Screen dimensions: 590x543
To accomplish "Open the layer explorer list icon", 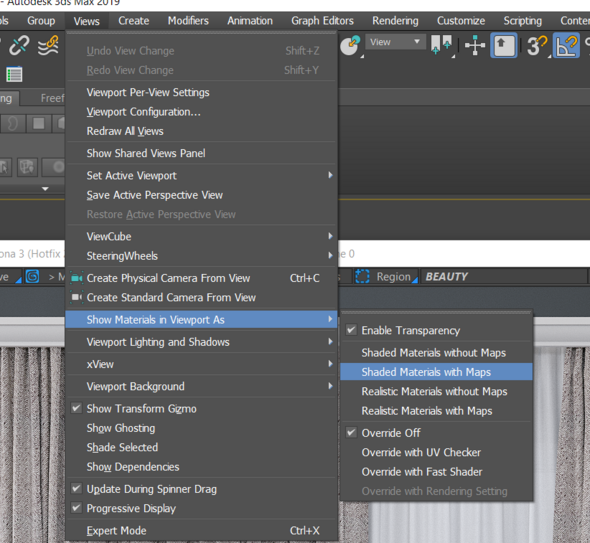I will pos(14,74).
